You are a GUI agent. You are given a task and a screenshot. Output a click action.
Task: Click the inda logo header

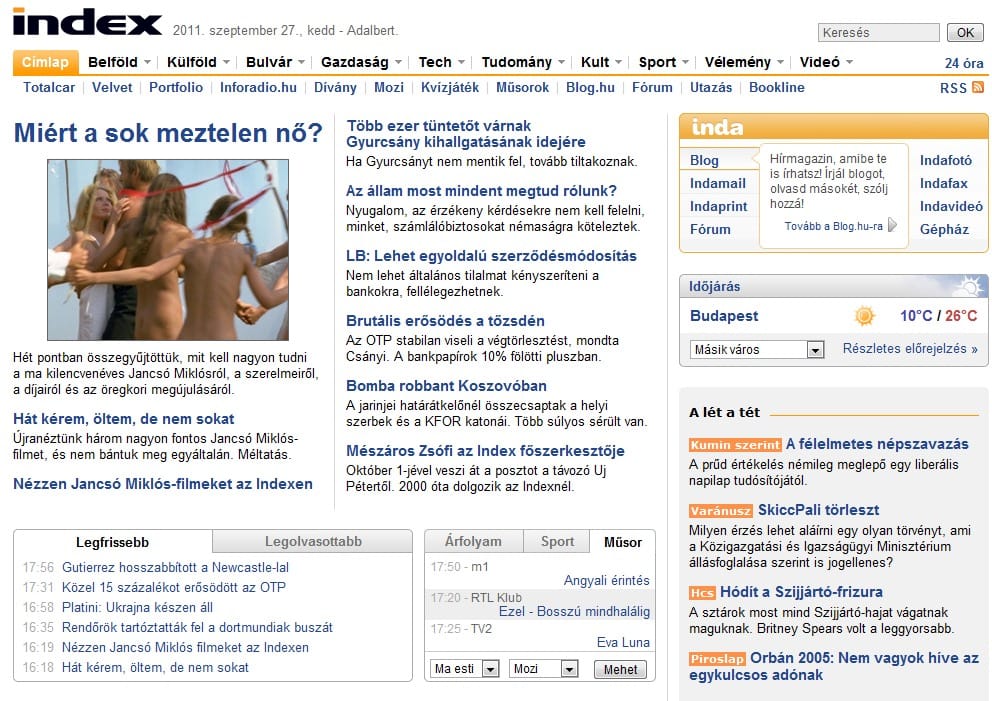(x=717, y=127)
